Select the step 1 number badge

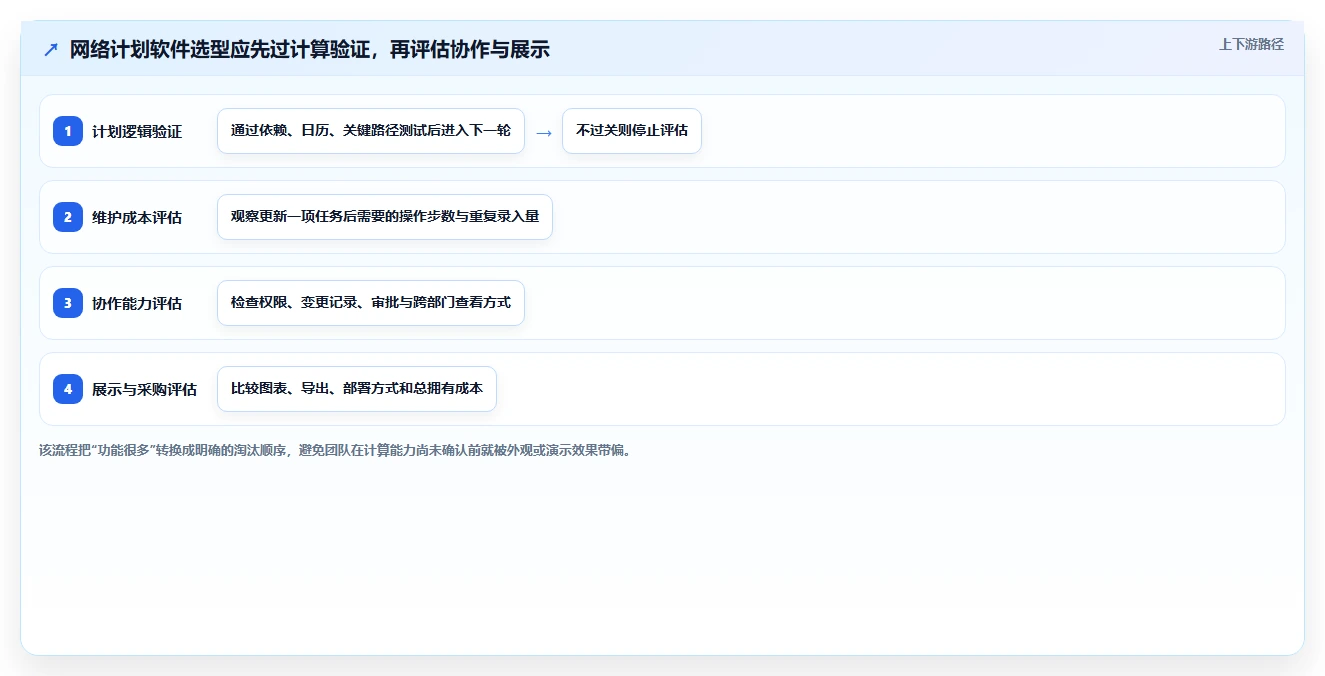pos(68,131)
